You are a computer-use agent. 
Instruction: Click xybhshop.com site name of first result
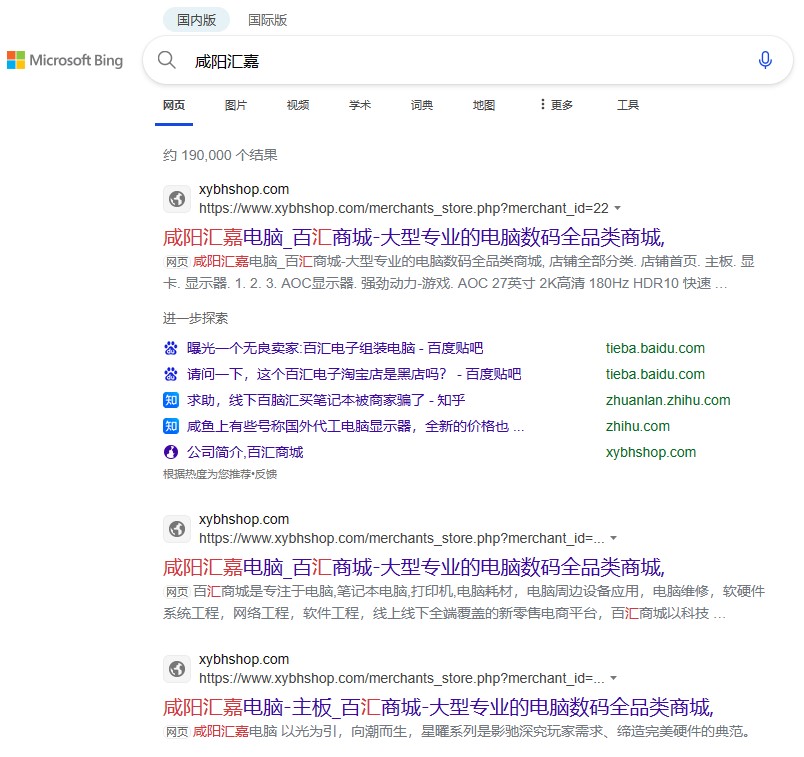pos(244,189)
